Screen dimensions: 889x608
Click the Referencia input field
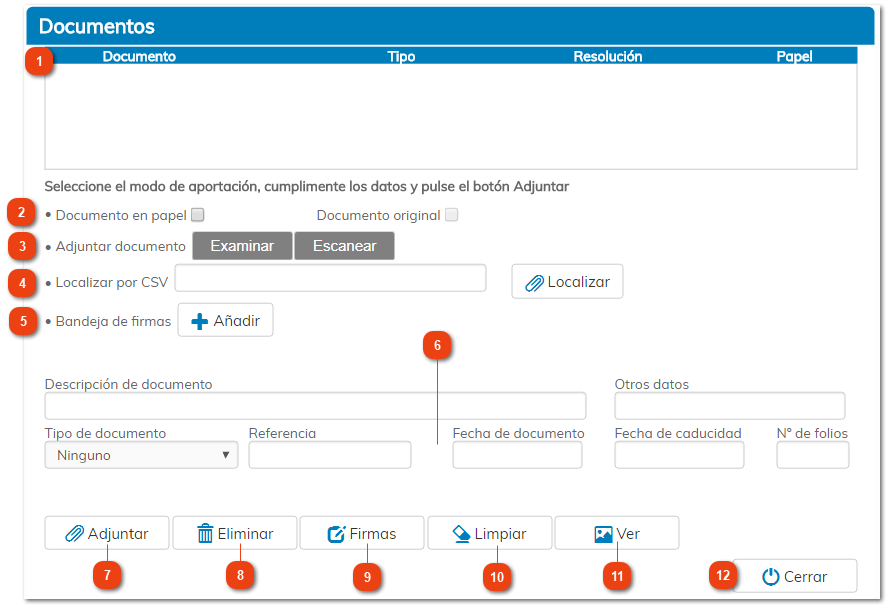(330, 454)
